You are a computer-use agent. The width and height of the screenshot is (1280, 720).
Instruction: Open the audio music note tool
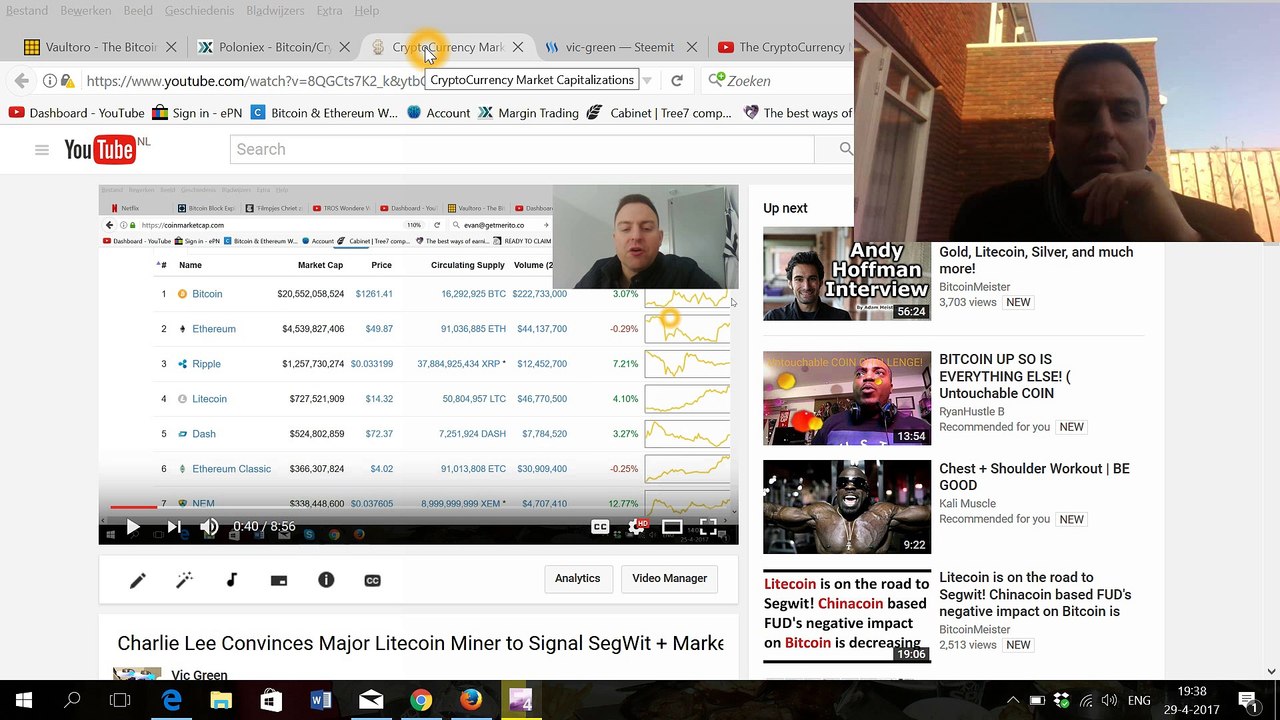point(232,580)
